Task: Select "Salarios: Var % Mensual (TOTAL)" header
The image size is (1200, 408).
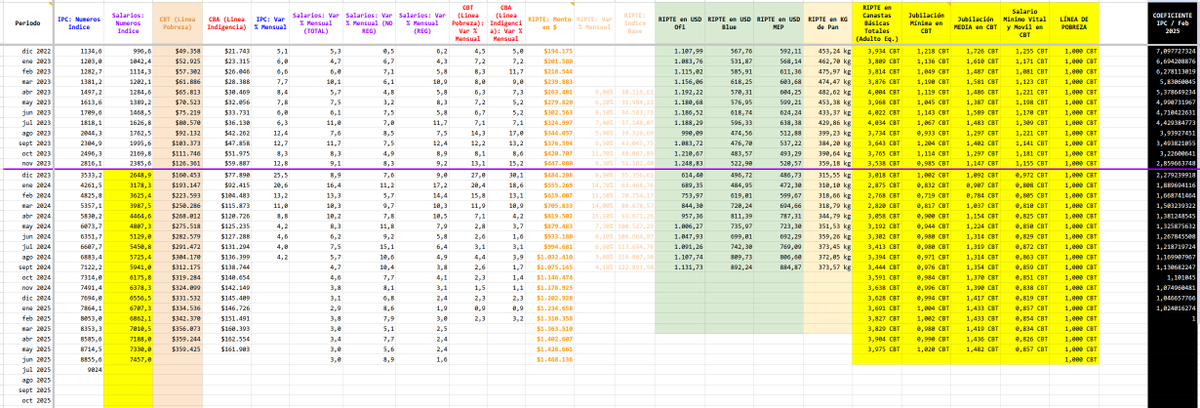Action: pyautogui.click(x=318, y=23)
